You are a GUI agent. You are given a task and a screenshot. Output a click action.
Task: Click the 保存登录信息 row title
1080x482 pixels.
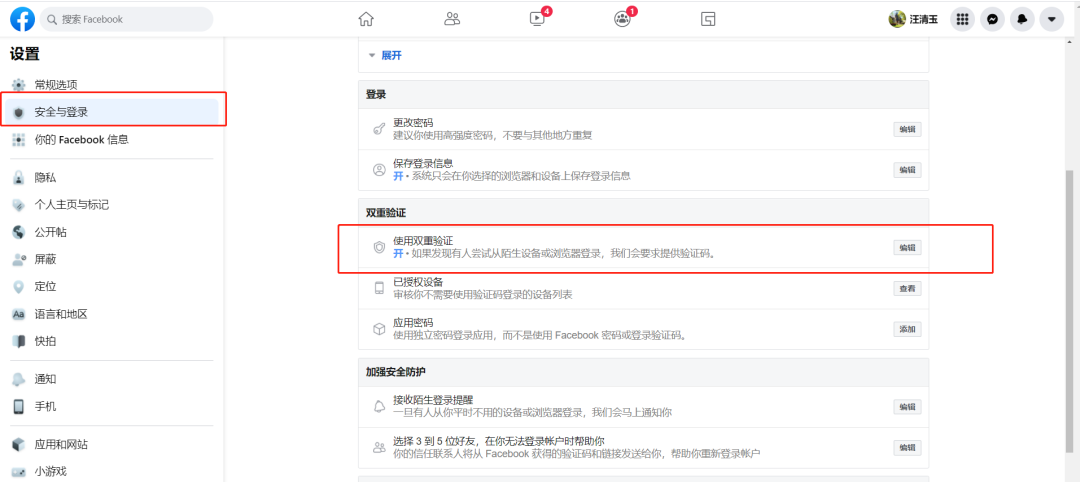coord(423,163)
